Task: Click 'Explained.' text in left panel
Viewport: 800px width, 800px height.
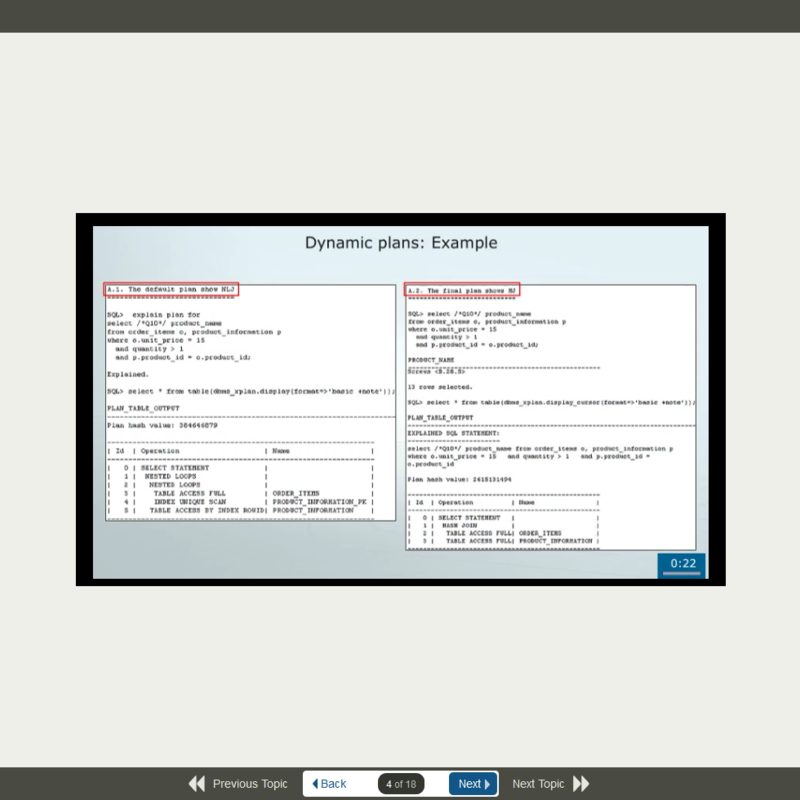Action: 128,374
